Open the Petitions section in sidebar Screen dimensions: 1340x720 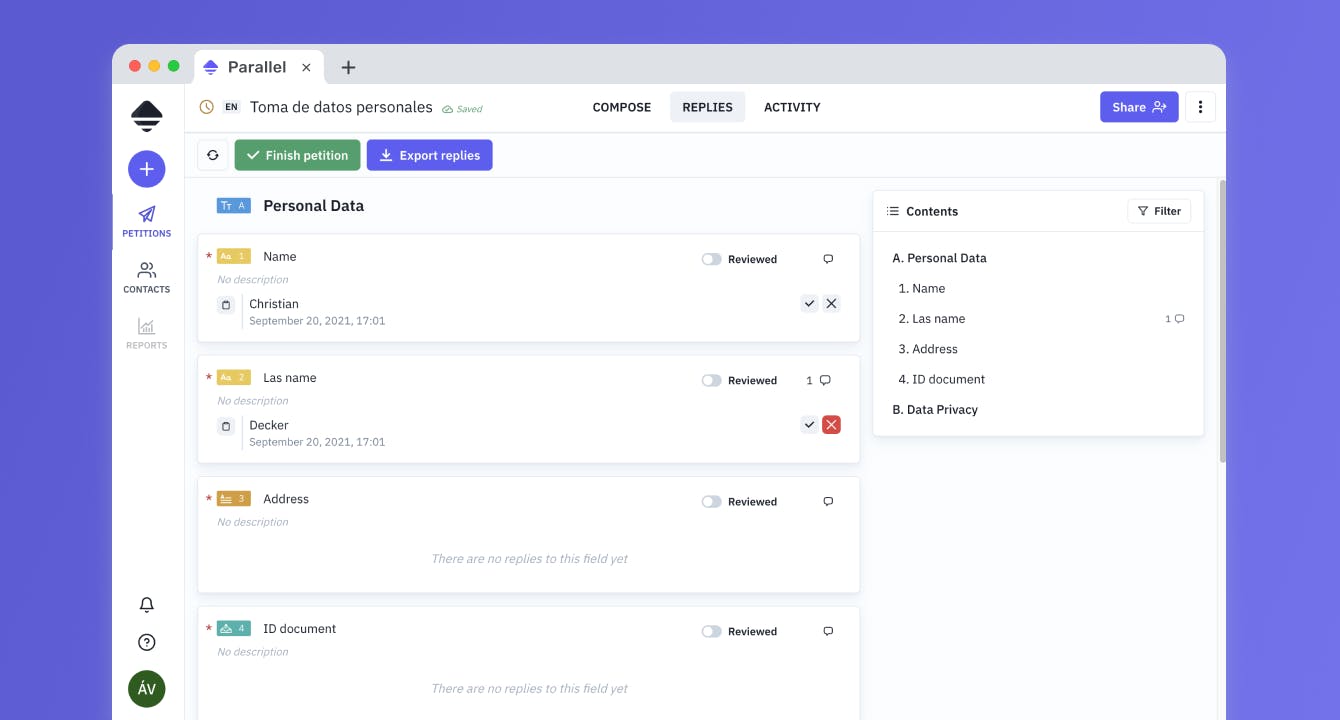tap(147, 222)
